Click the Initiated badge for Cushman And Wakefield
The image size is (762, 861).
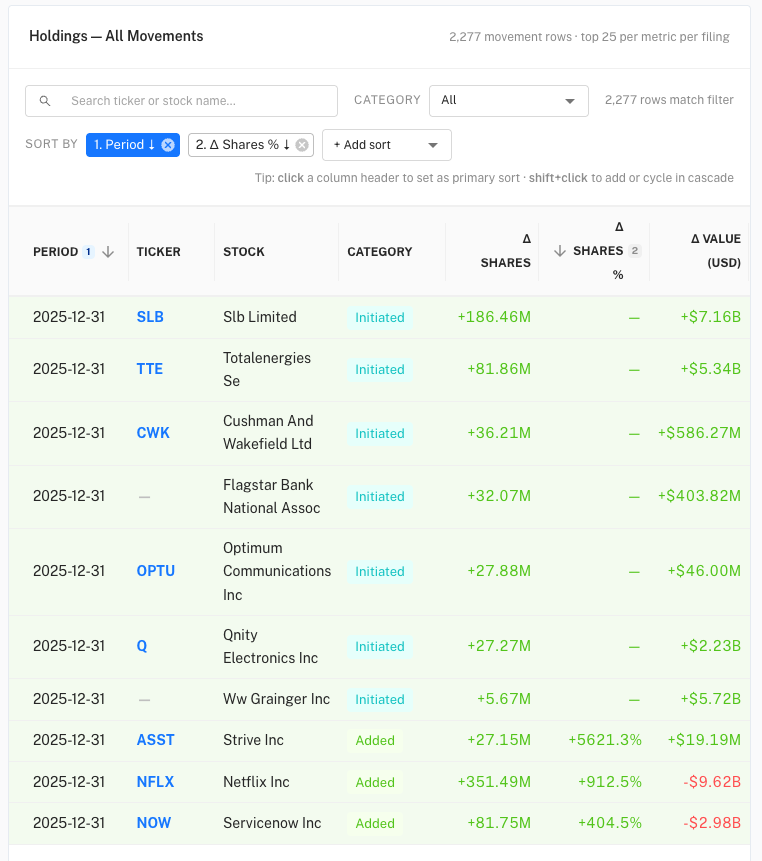[x=380, y=433]
